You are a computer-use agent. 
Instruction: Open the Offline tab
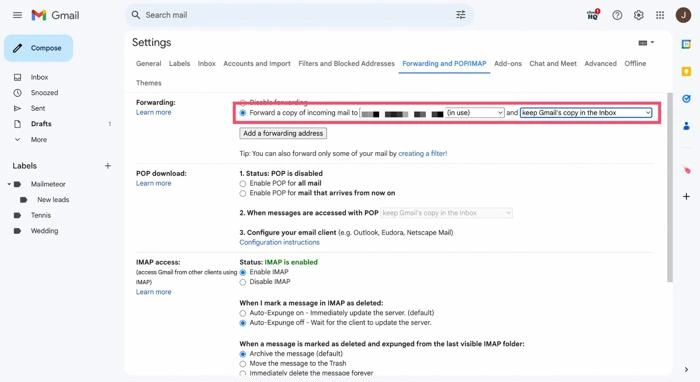click(635, 63)
